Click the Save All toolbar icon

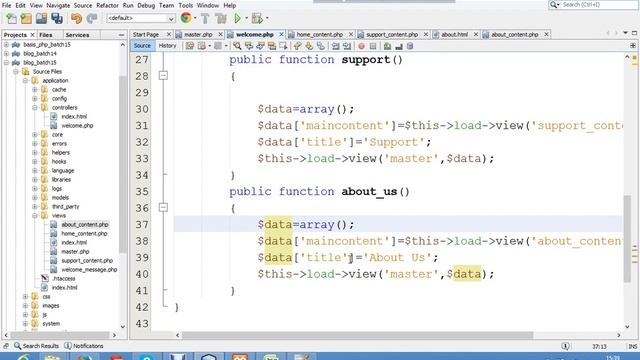point(57,18)
